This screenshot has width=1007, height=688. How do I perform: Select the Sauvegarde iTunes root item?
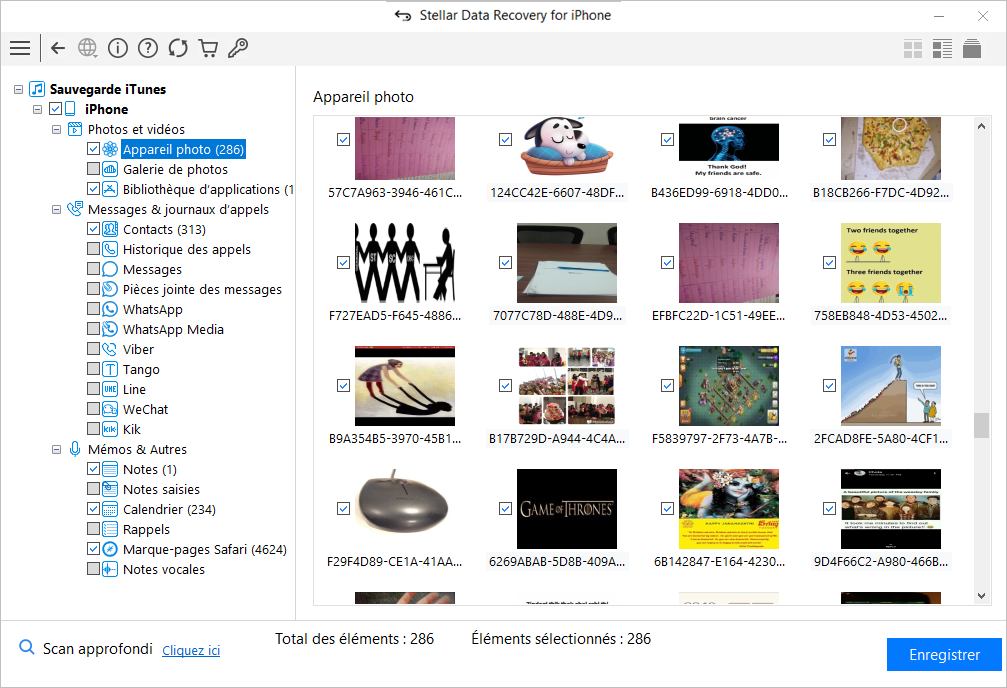[x=108, y=89]
